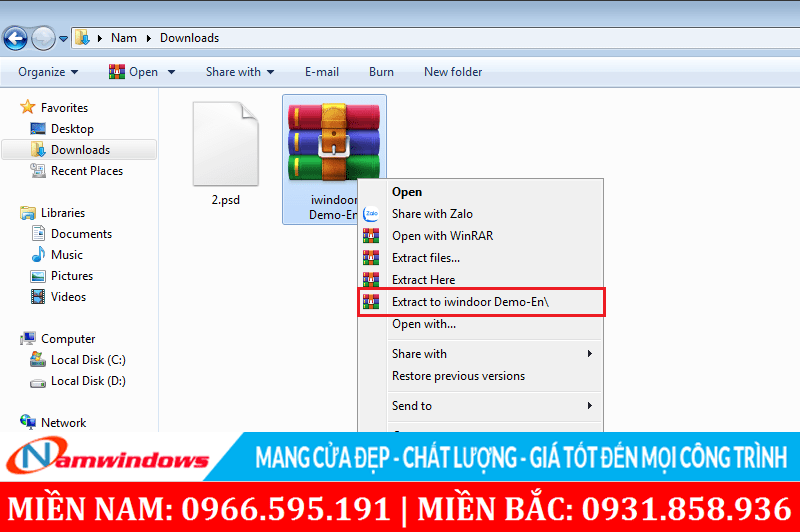
Task: Click the Favorites star icon
Action: tap(27, 107)
